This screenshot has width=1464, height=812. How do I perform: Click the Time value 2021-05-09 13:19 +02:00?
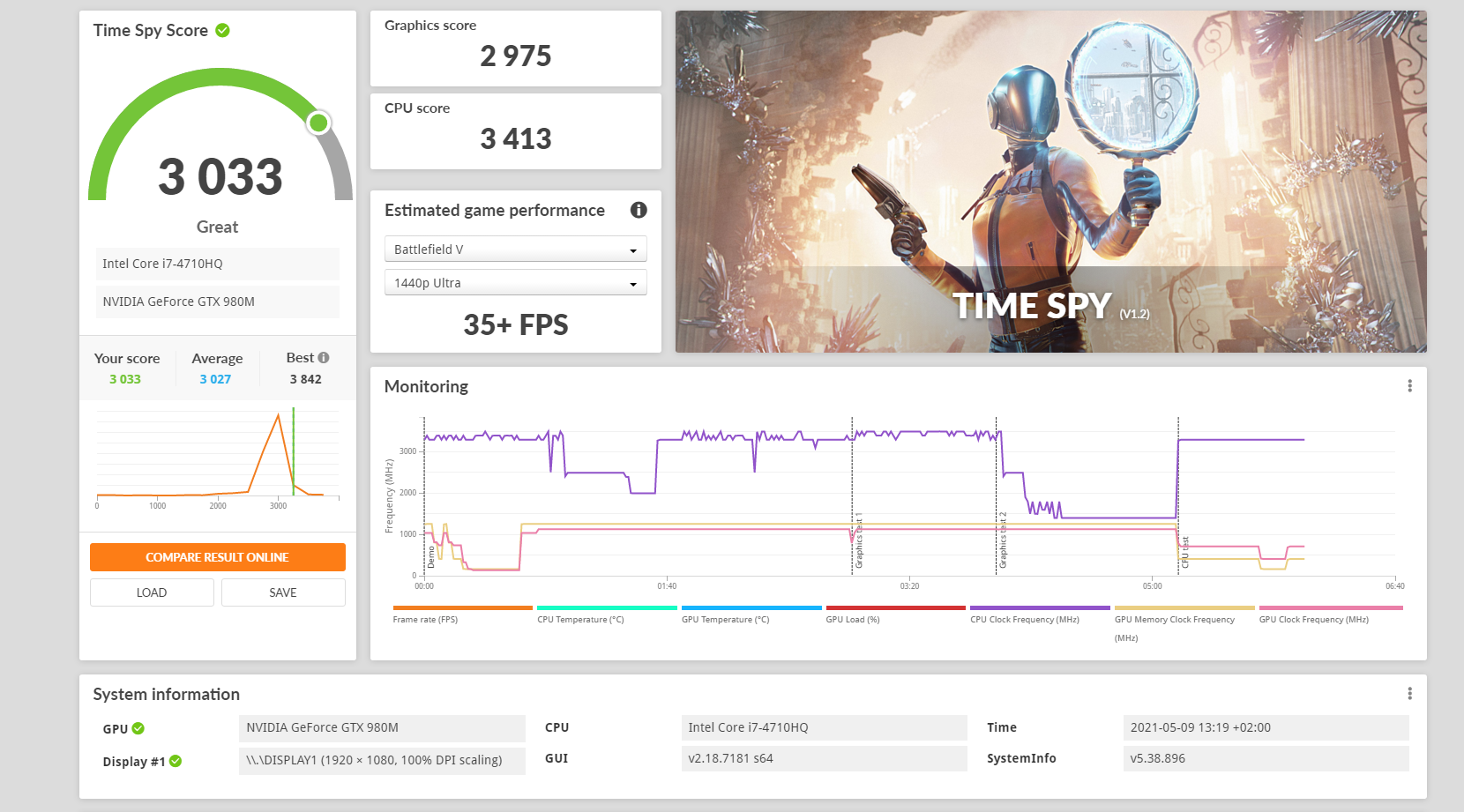1266,728
